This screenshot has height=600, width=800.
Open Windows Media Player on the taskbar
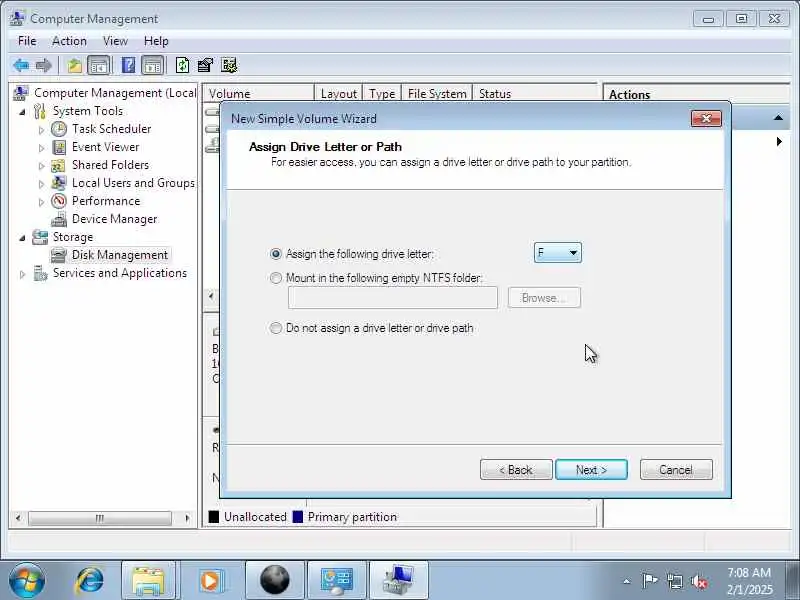[210, 581]
